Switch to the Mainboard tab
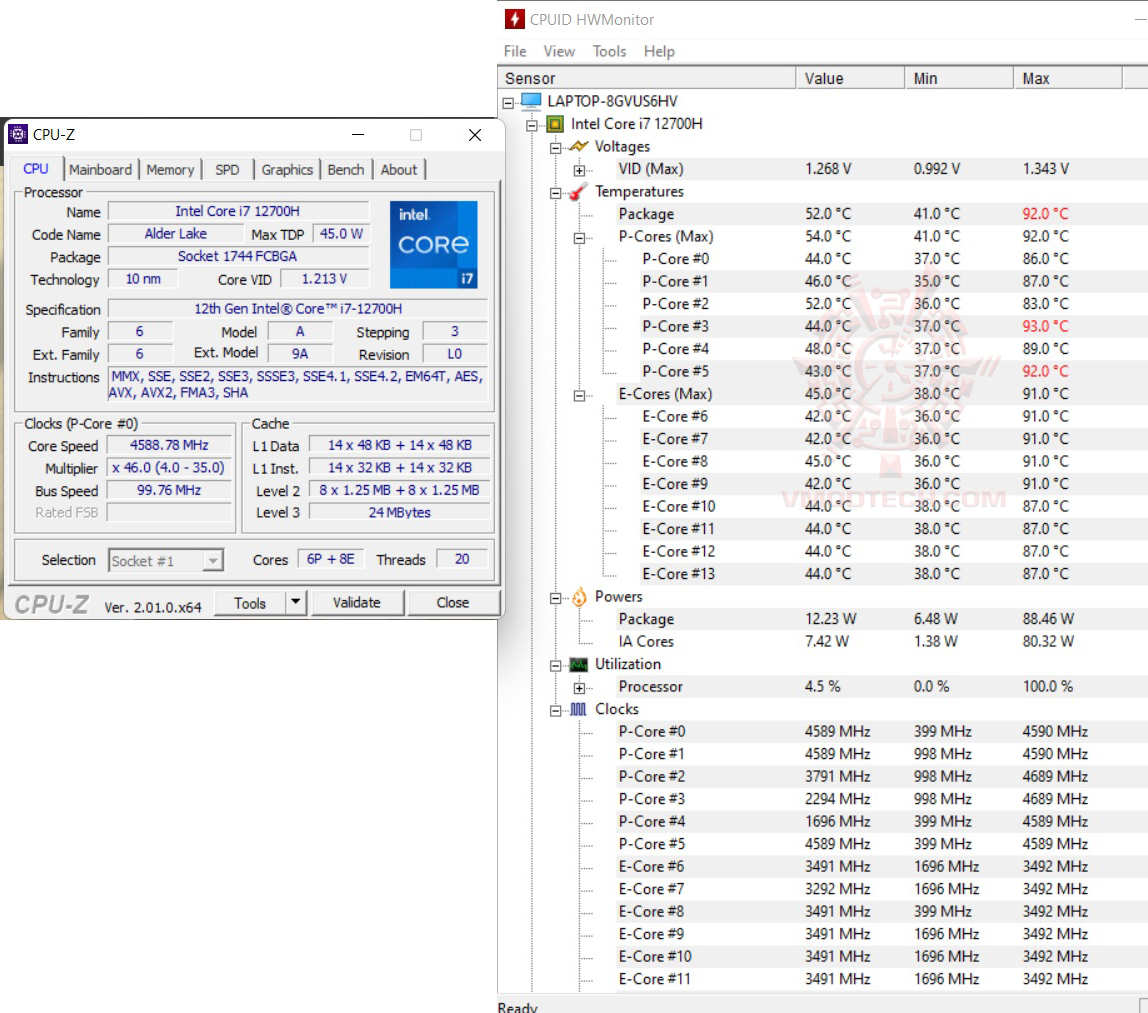The height and width of the screenshot is (1013, 1148). [100, 170]
